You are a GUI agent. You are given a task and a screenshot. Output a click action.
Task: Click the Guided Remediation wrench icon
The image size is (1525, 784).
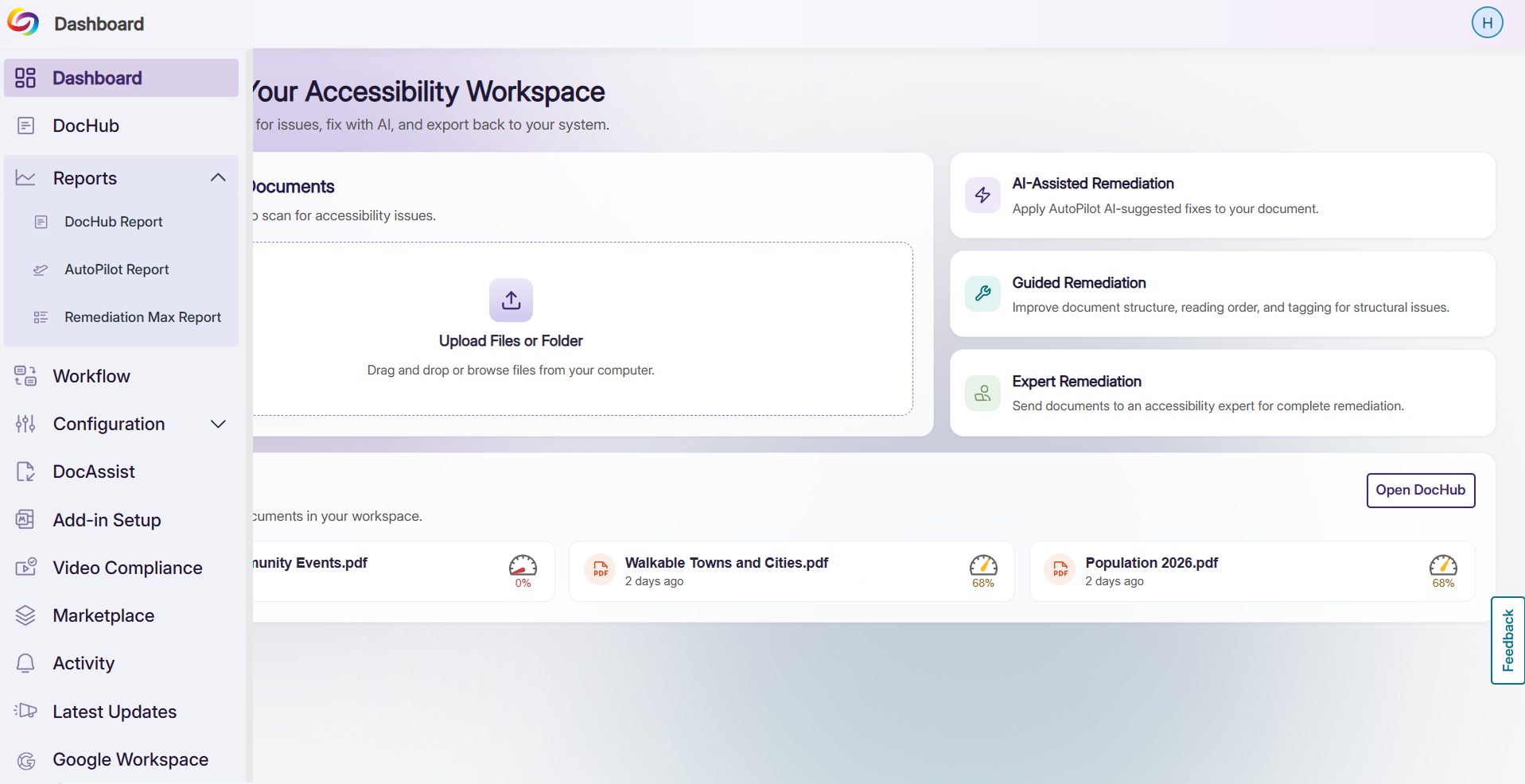click(982, 293)
